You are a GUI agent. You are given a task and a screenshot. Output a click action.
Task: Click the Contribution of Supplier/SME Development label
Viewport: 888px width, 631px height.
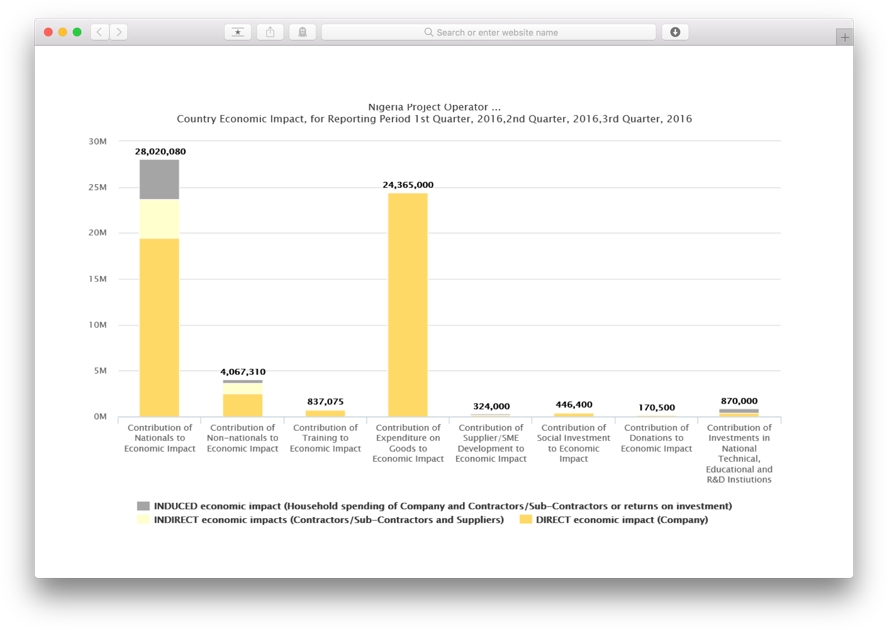coord(491,443)
